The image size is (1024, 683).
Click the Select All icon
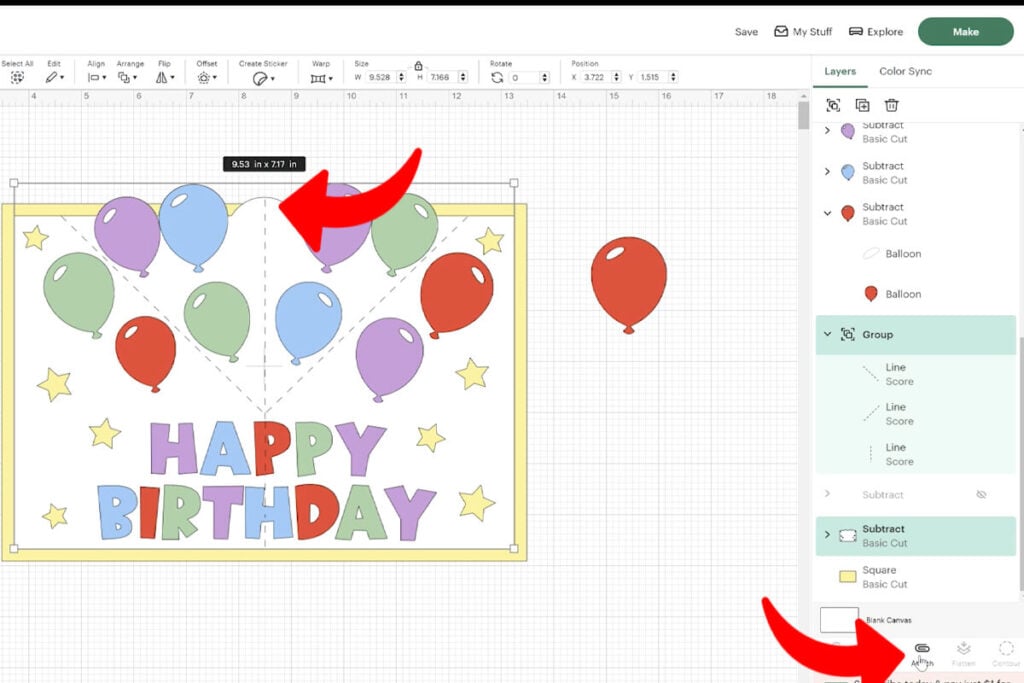coord(17,75)
